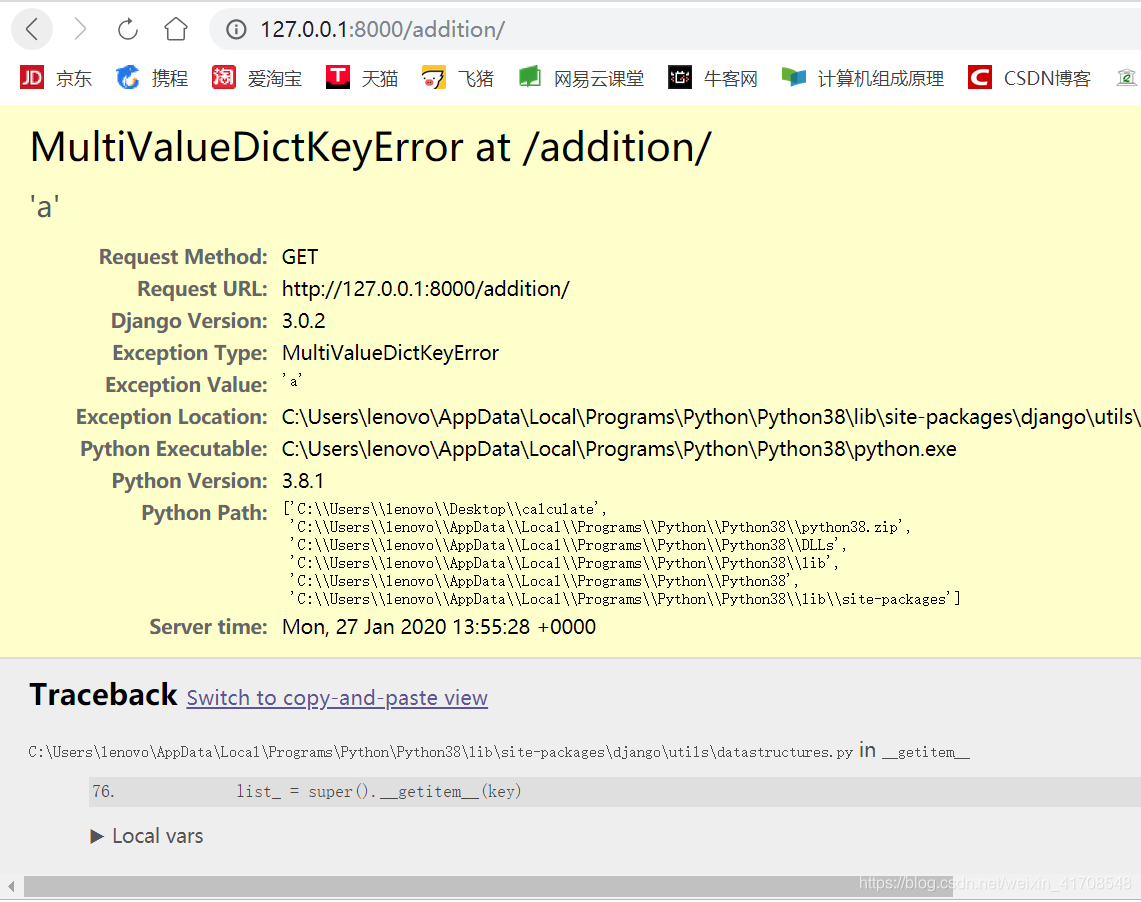
Task: Click Python Path entry ending DLLs
Action: click(568, 546)
